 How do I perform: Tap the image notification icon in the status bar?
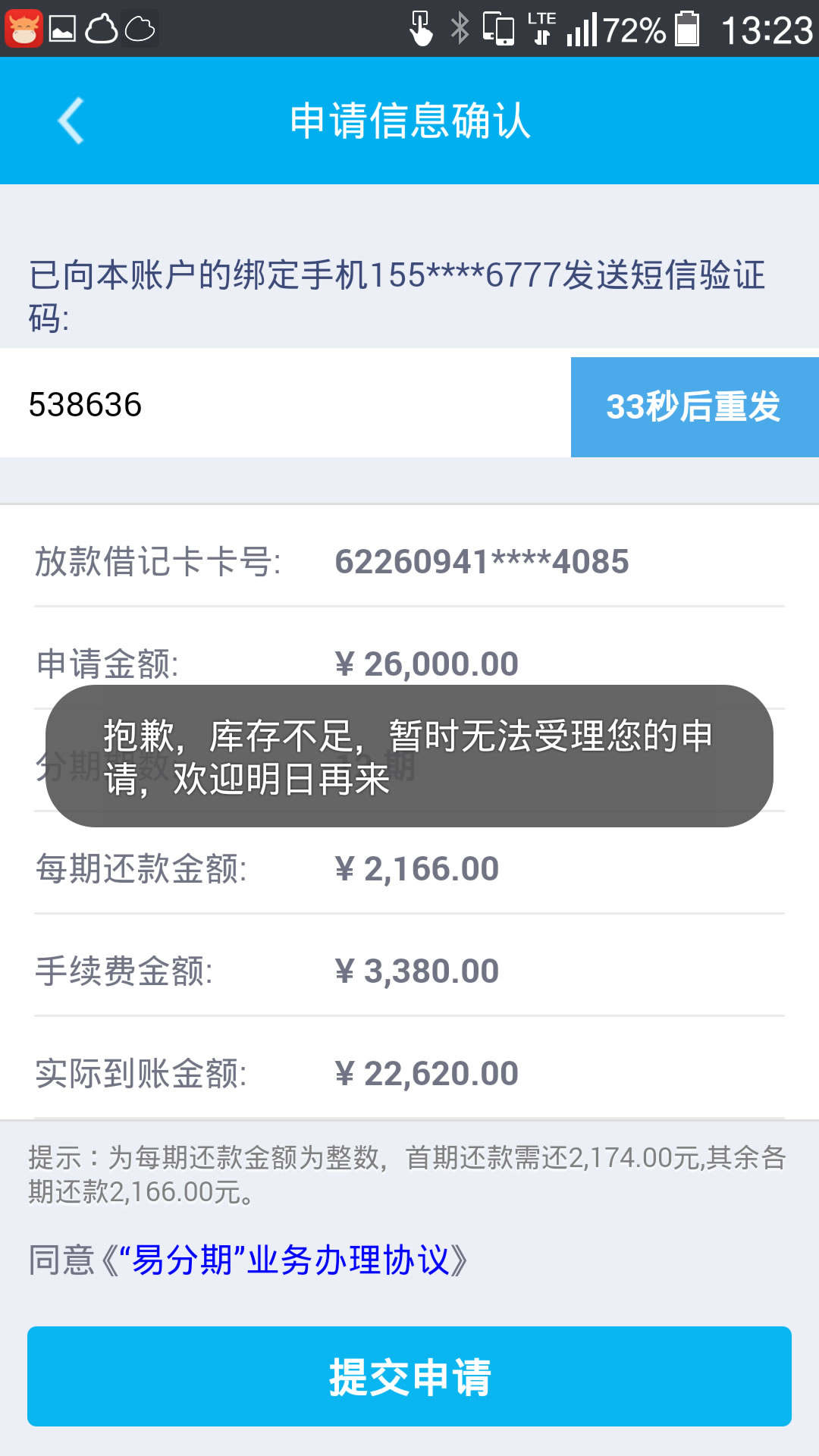62,29
